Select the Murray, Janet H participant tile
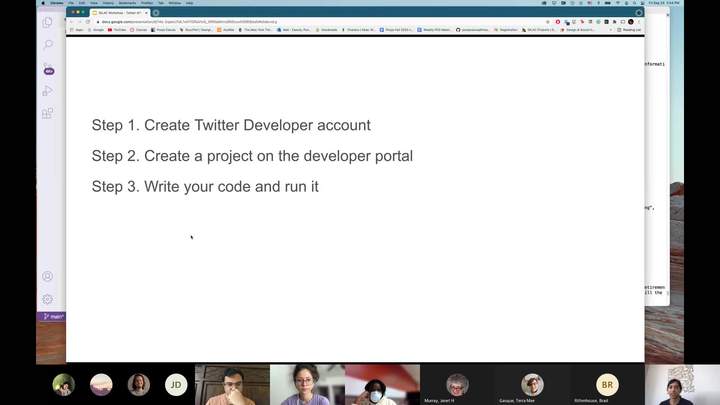This screenshot has width=720, height=405. pyautogui.click(x=457, y=385)
